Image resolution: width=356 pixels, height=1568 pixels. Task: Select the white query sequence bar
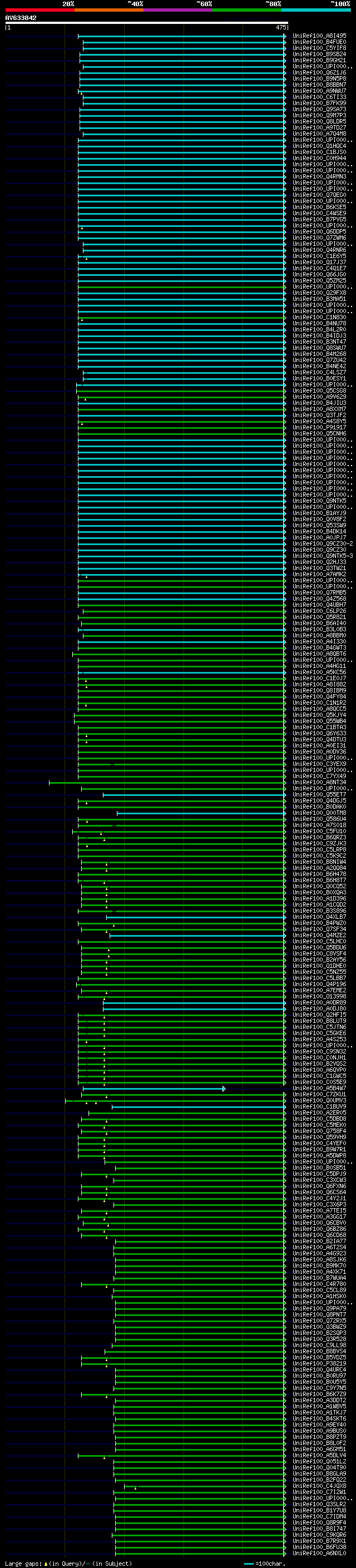pos(147,23)
